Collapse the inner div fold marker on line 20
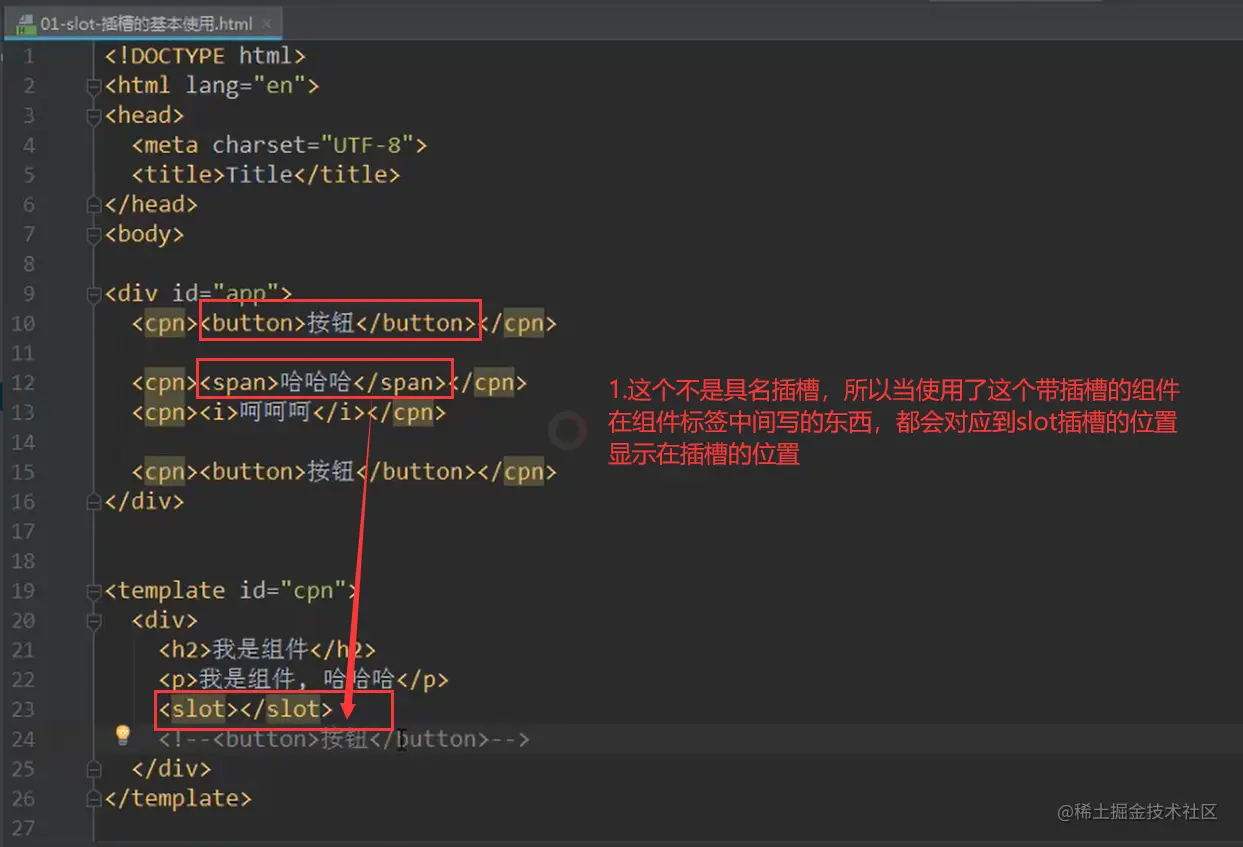The image size is (1243, 847). click(94, 621)
